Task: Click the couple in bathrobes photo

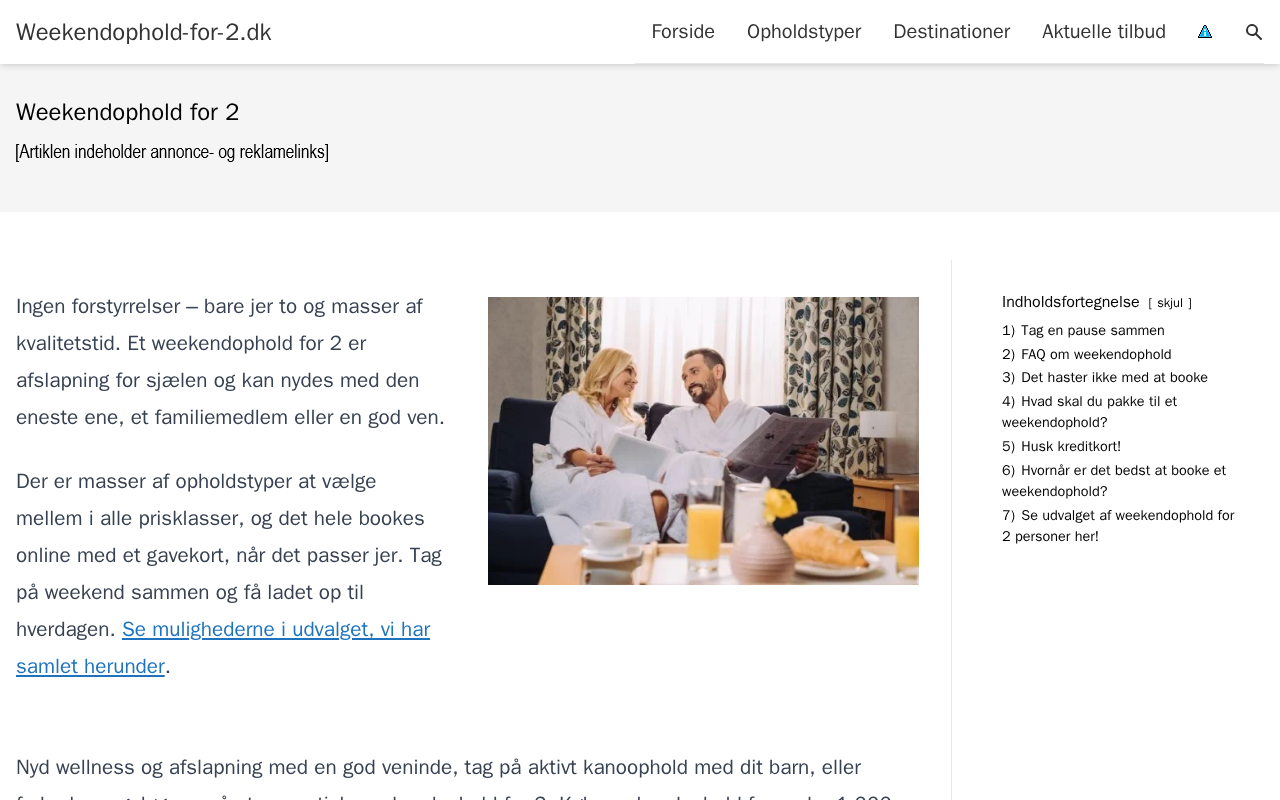Action: coord(703,441)
